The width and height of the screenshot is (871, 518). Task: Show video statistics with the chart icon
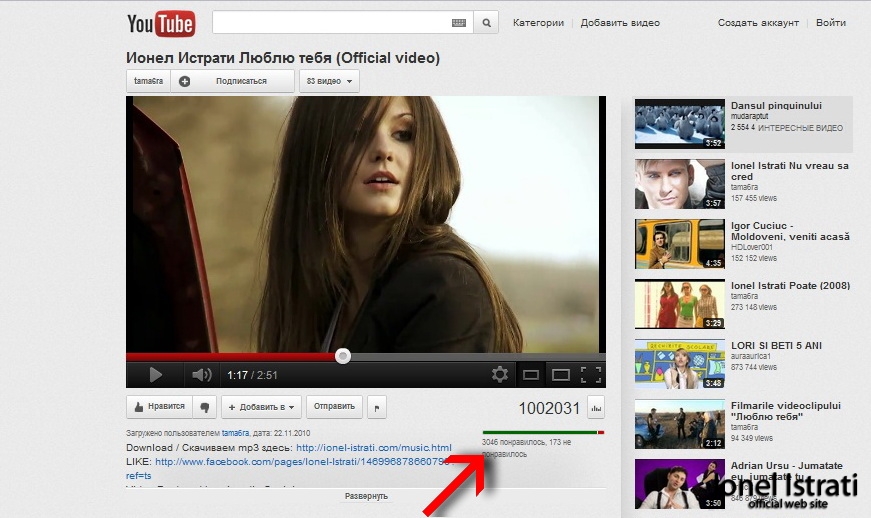point(597,407)
